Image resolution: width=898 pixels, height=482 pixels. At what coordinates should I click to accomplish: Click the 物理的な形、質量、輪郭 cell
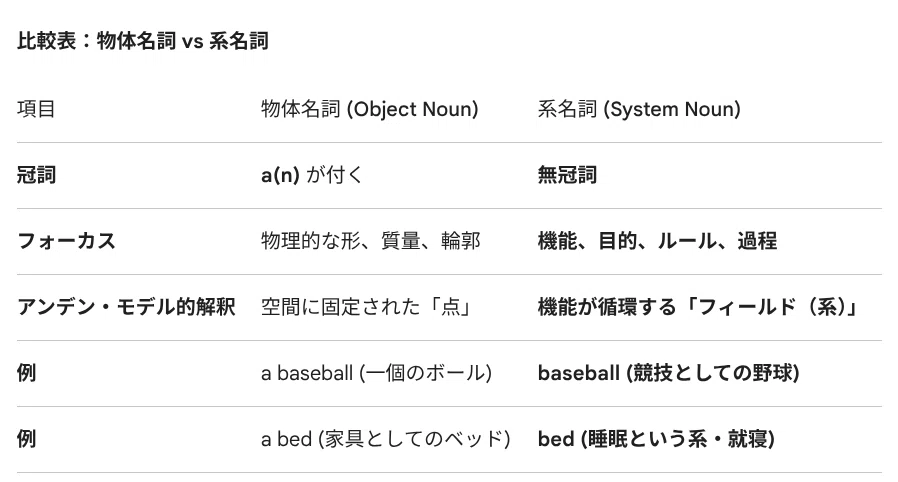(371, 241)
